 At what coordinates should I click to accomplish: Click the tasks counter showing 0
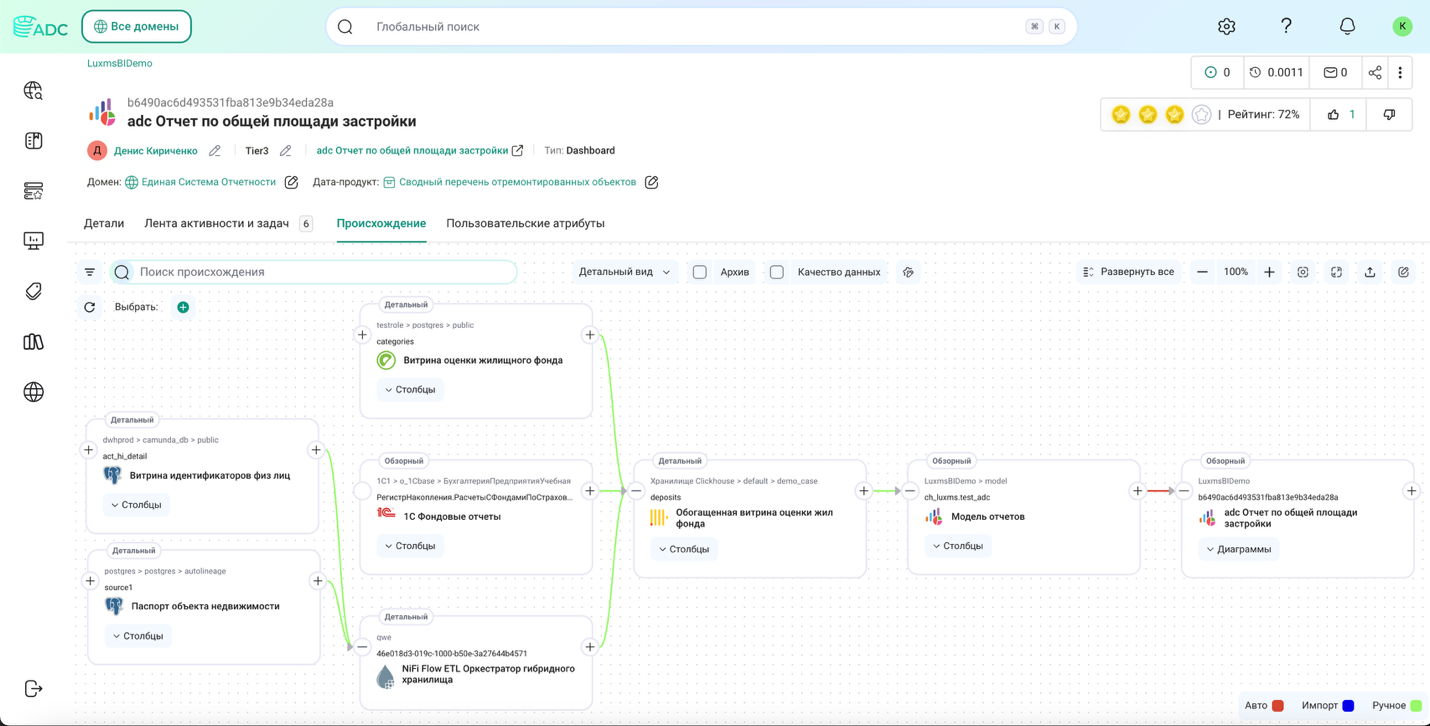(x=1217, y=73)
